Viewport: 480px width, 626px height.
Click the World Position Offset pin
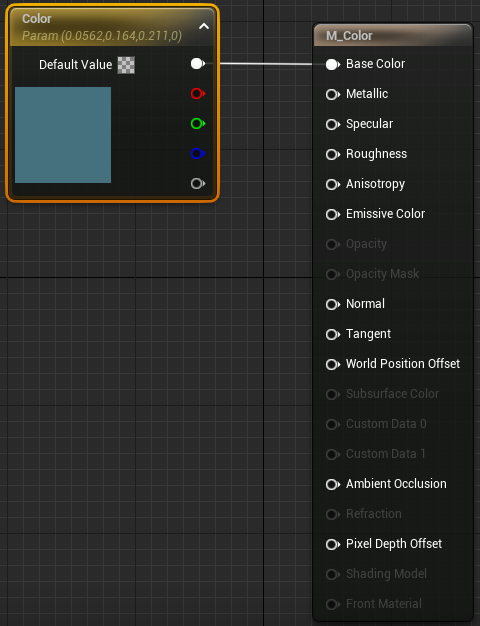pos(333,364)
